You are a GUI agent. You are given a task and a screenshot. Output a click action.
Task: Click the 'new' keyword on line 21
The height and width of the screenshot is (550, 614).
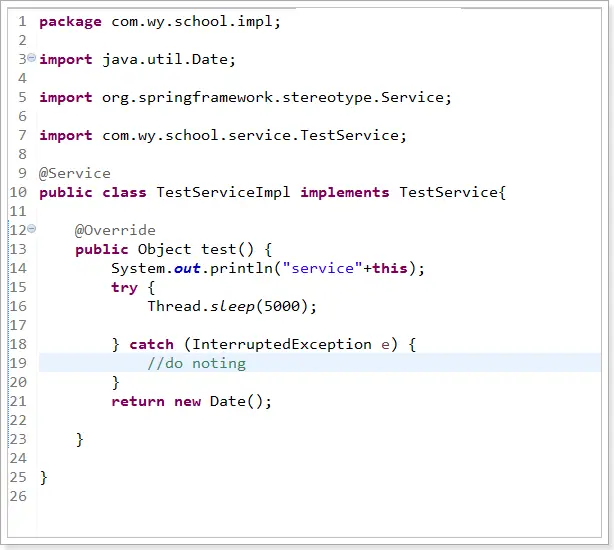point(188,402)
